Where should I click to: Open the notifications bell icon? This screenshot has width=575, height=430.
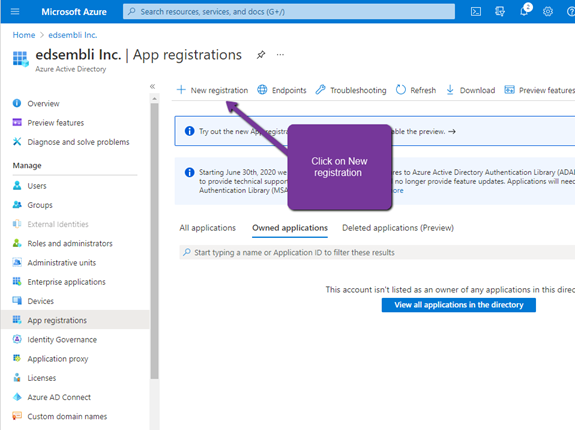(x=524, y=11)
